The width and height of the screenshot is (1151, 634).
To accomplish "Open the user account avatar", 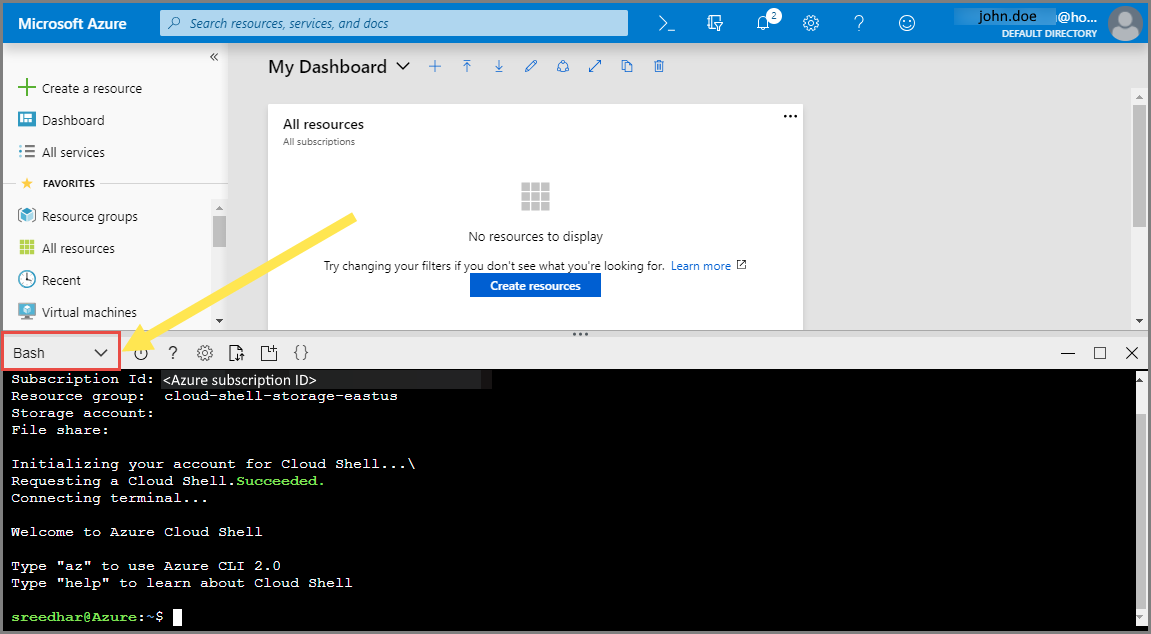I will pos(1125,23).
